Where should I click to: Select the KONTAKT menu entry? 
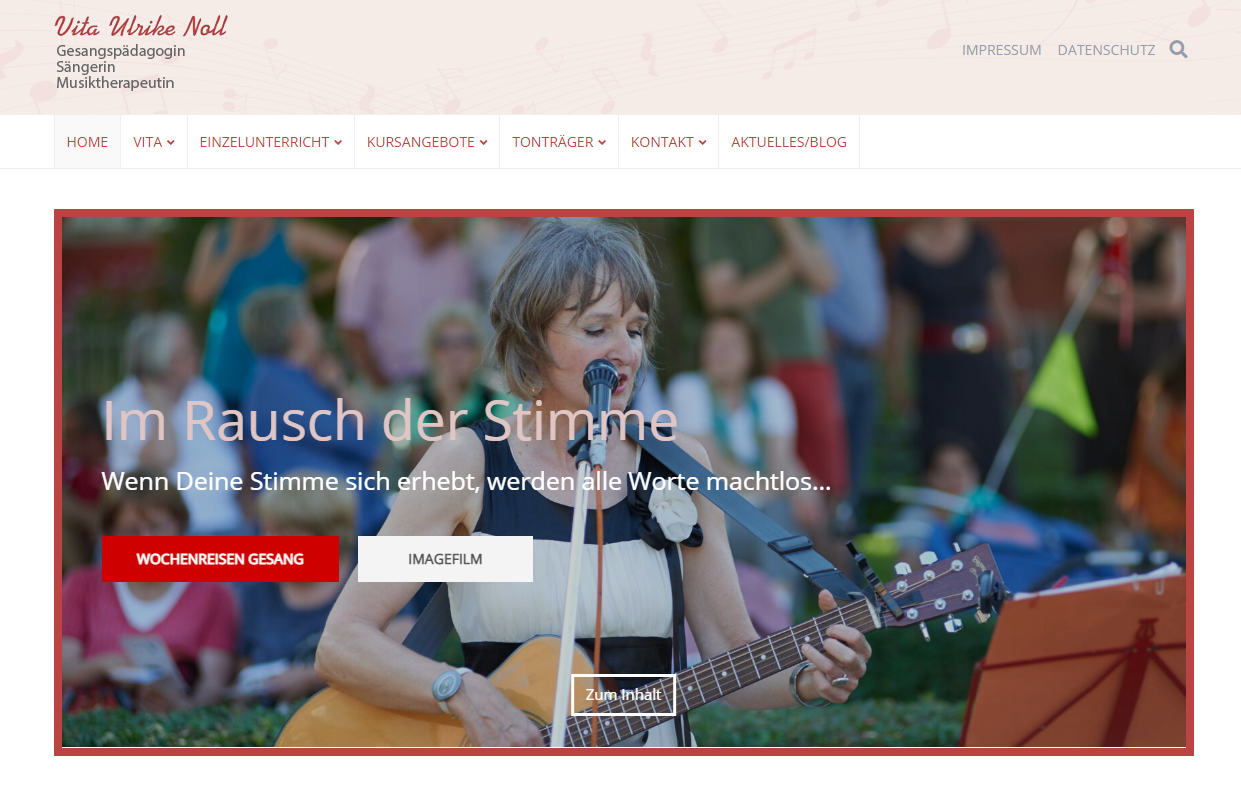point(662,142)
